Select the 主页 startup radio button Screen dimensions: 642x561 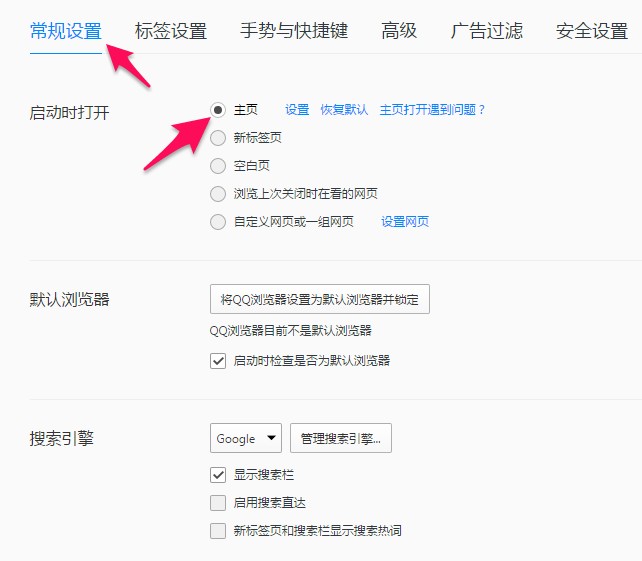pos(218,110)
